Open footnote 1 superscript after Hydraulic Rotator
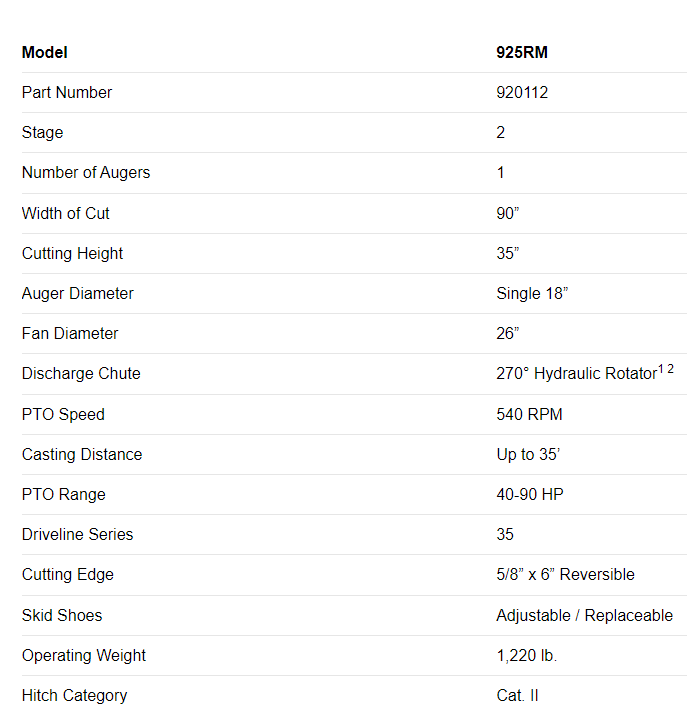The image size is (687, 711). 661,370
